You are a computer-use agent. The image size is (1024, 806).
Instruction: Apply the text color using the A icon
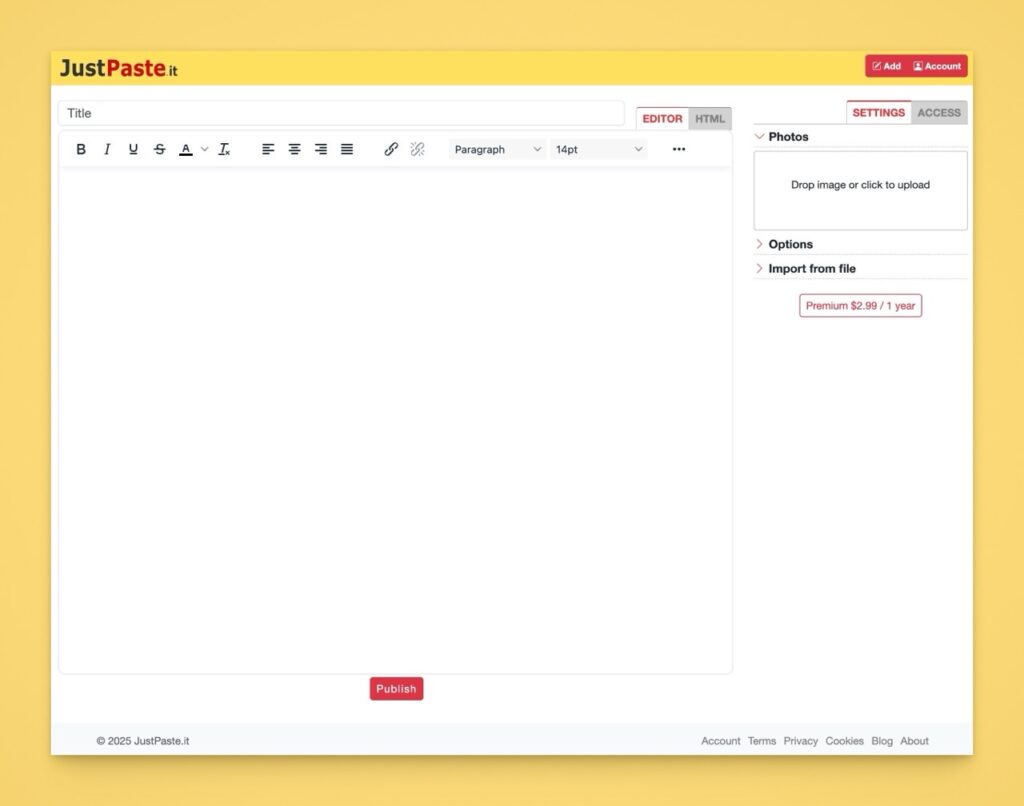(x=186, y=149)
